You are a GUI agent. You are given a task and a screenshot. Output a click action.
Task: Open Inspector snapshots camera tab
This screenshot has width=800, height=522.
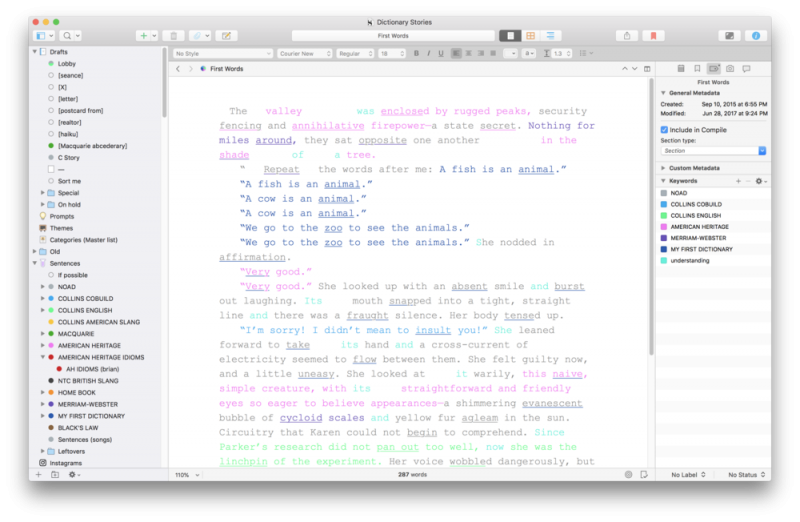[x=730, y=68]
